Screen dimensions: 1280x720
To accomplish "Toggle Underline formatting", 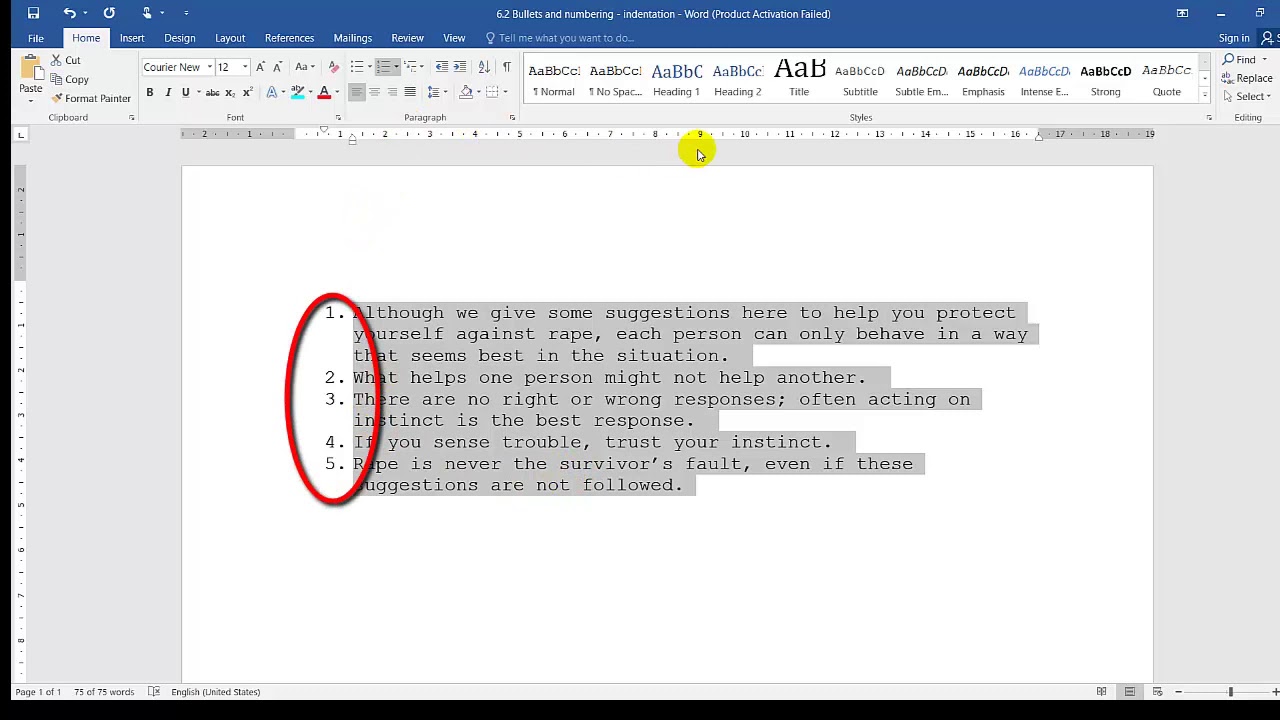I will 185,92.
